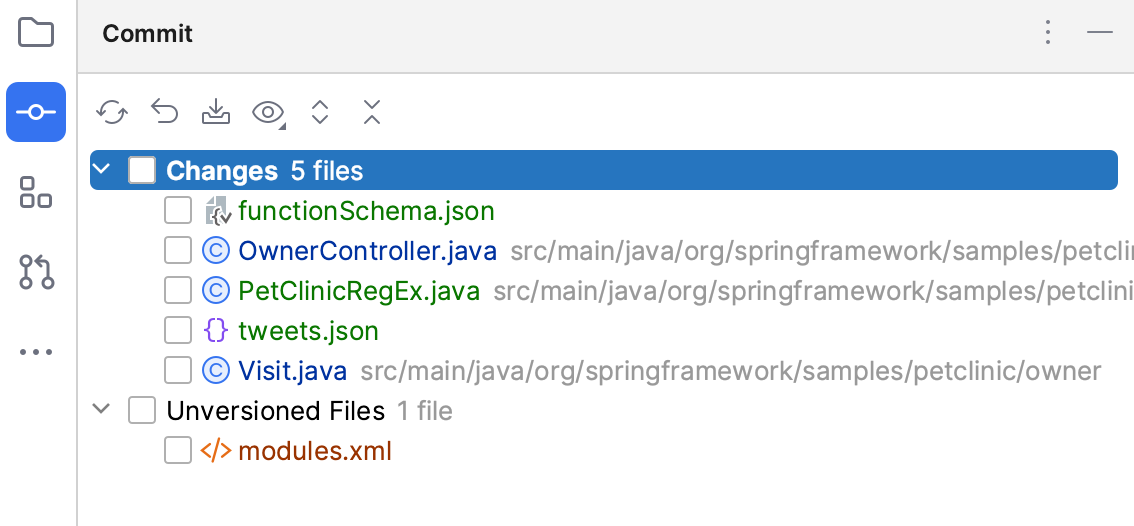Select OwnerController.java in the changes list
This screenshot has height=526, width=1134.
coord(367,251)
